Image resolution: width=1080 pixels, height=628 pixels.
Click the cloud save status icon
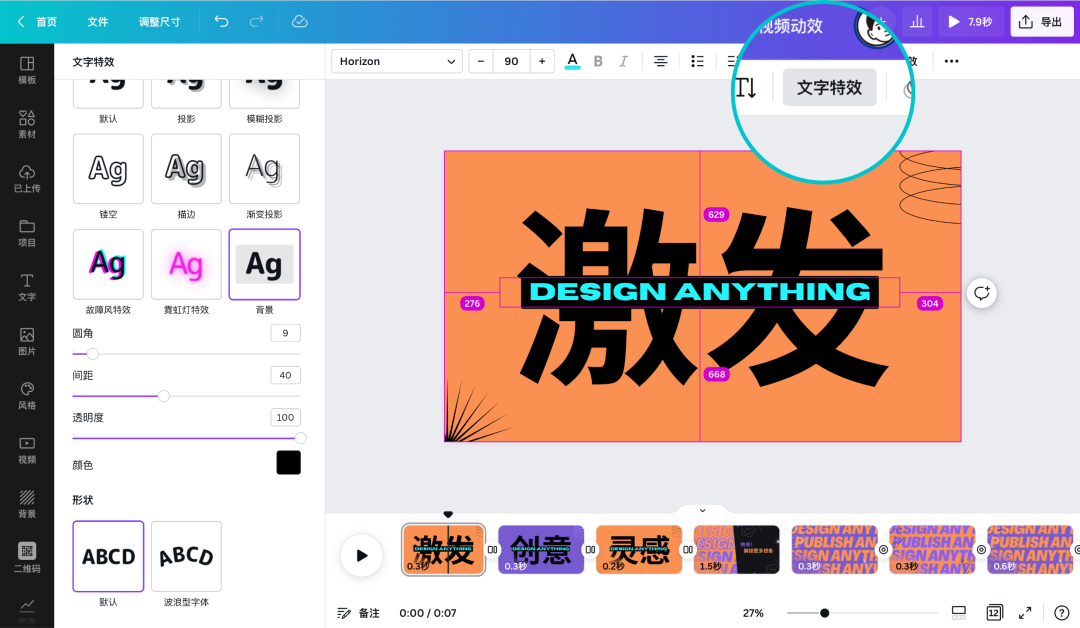pos(300,21)
